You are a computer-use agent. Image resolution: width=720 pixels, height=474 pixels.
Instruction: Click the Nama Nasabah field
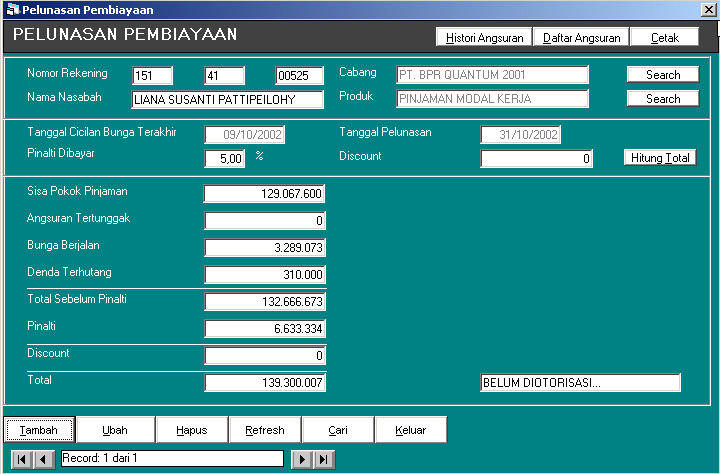(x=228, y=99)
